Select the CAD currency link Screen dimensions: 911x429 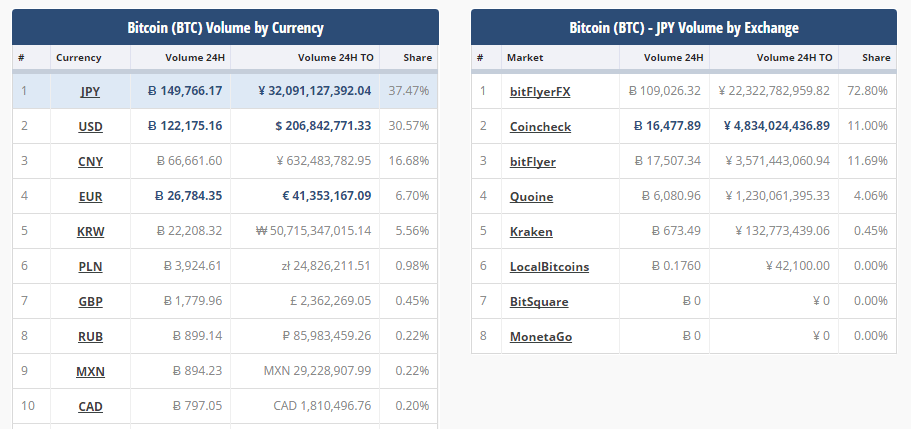pyautogui.click(x=90, y=407)
